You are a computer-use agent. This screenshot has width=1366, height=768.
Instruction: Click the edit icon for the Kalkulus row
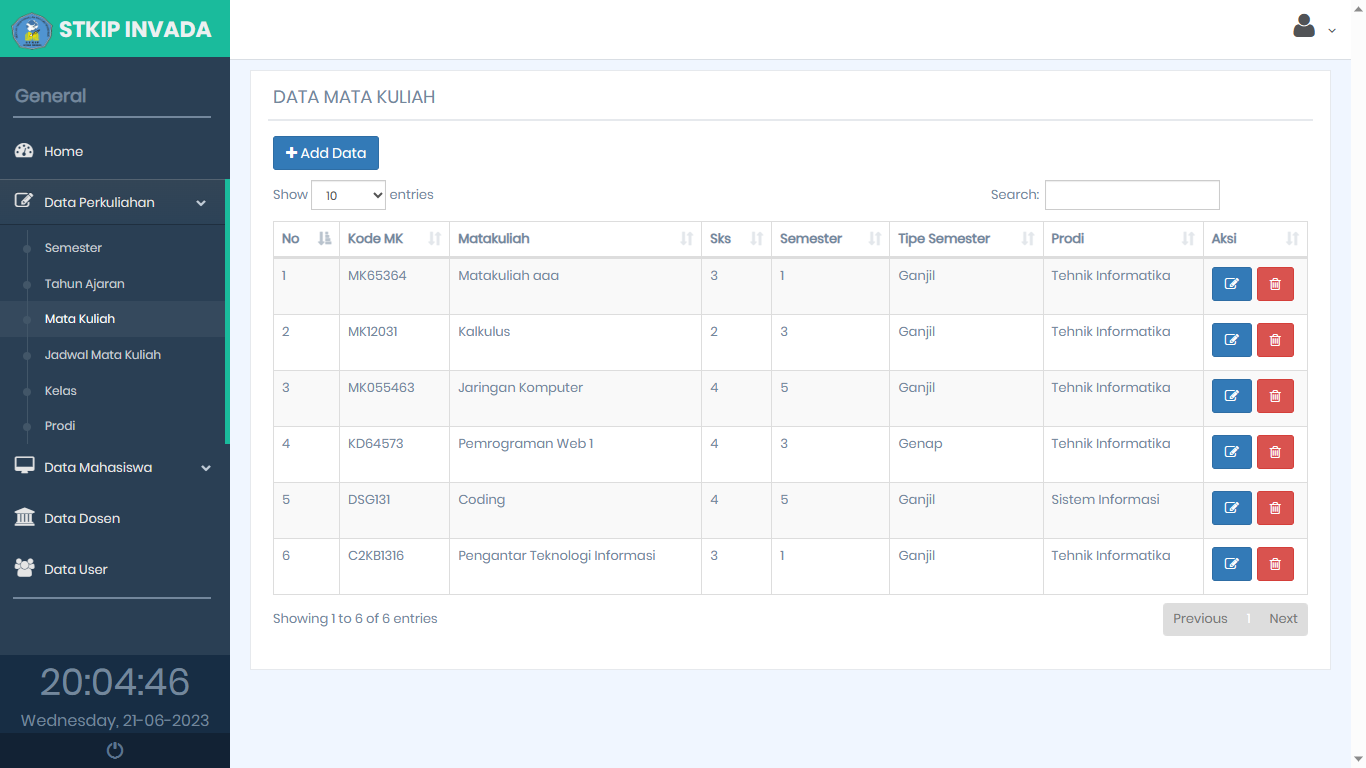pyautogui.click(x=1231, y=340)
